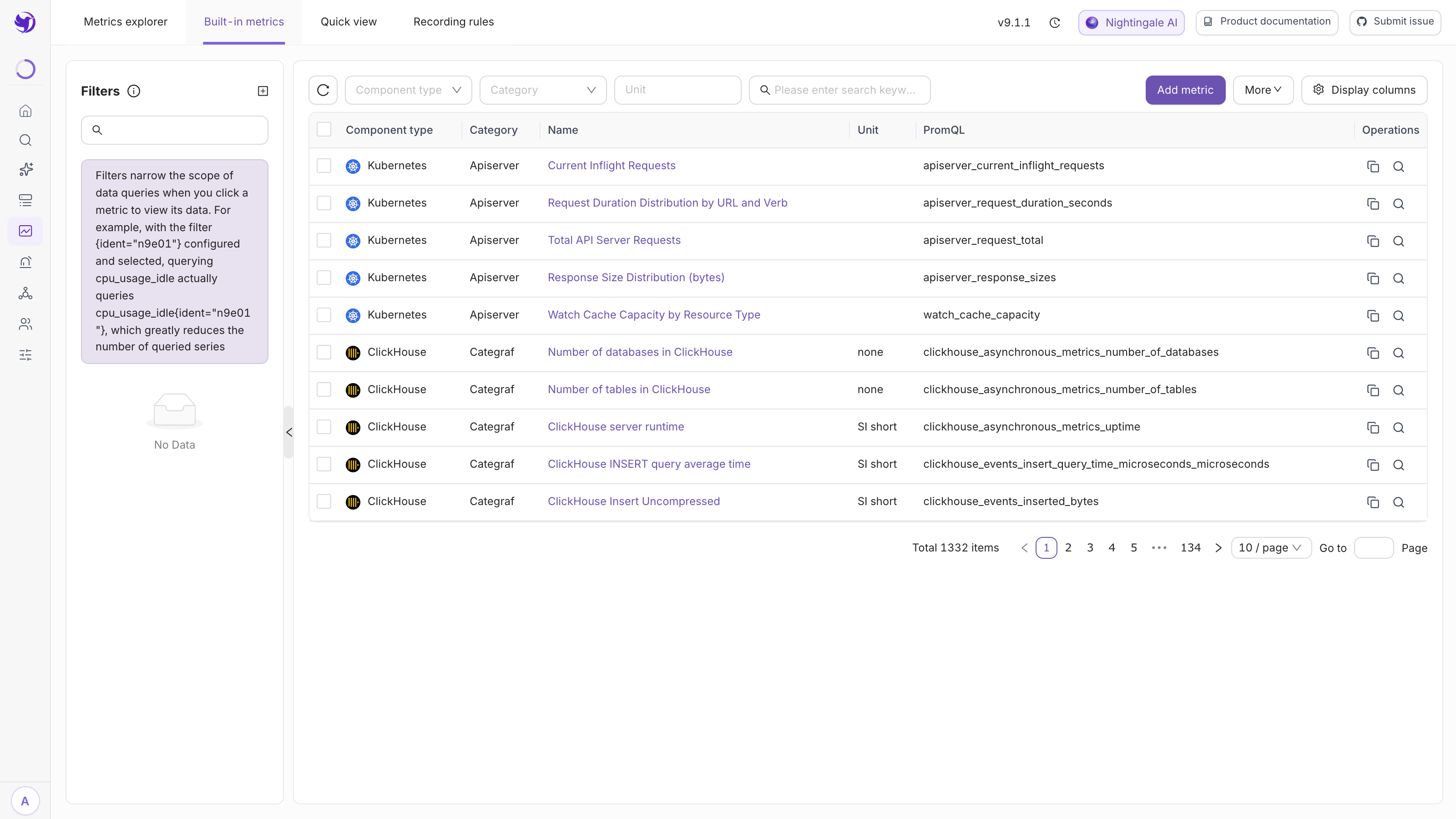Switch to the Recording rules tab
The height and width of the screenshot is (819, 1456).
pos(454,21)
